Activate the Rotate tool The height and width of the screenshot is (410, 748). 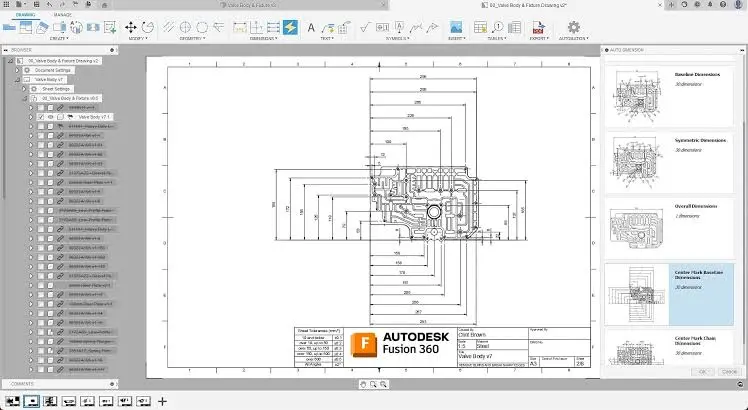(148, 27)
